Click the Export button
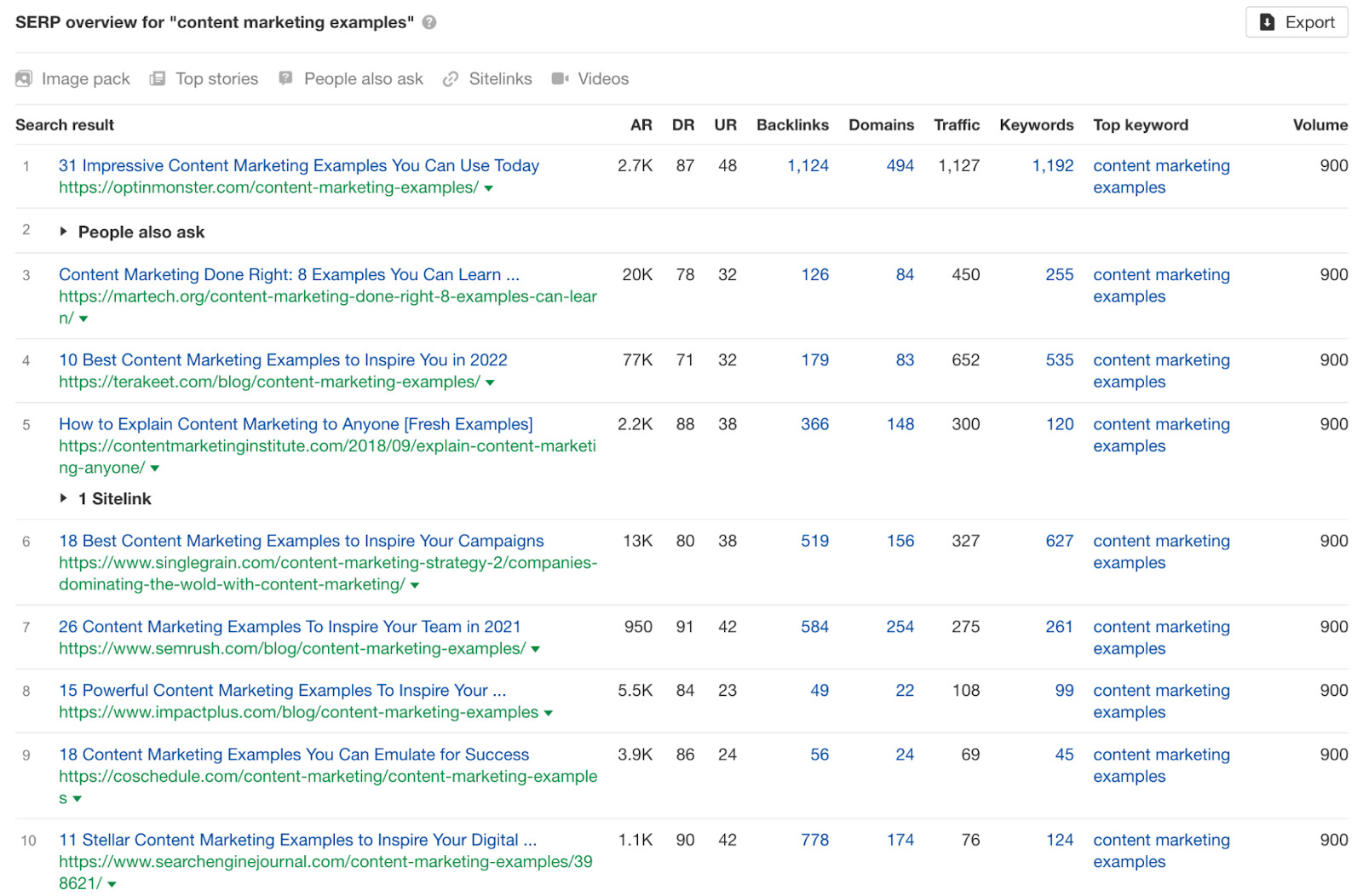1363x896 pixels. [1297, 22]
